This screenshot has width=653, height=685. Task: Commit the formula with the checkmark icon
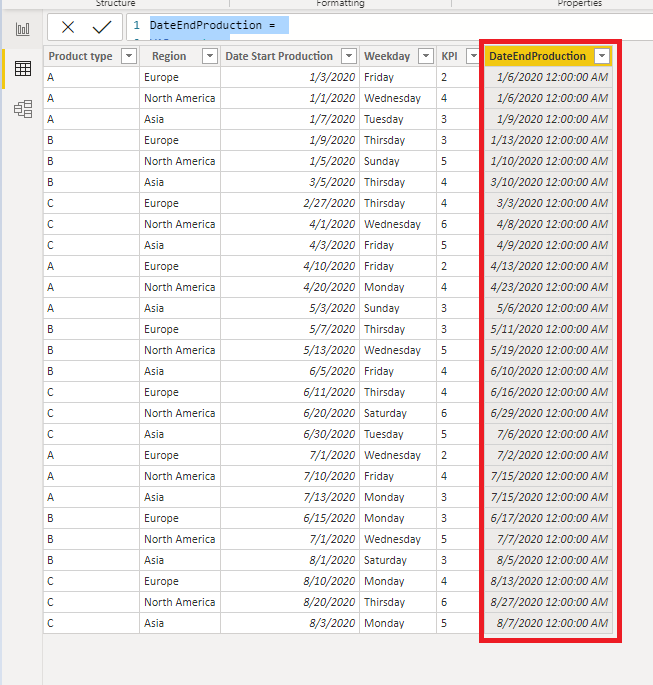coord(102,27)
